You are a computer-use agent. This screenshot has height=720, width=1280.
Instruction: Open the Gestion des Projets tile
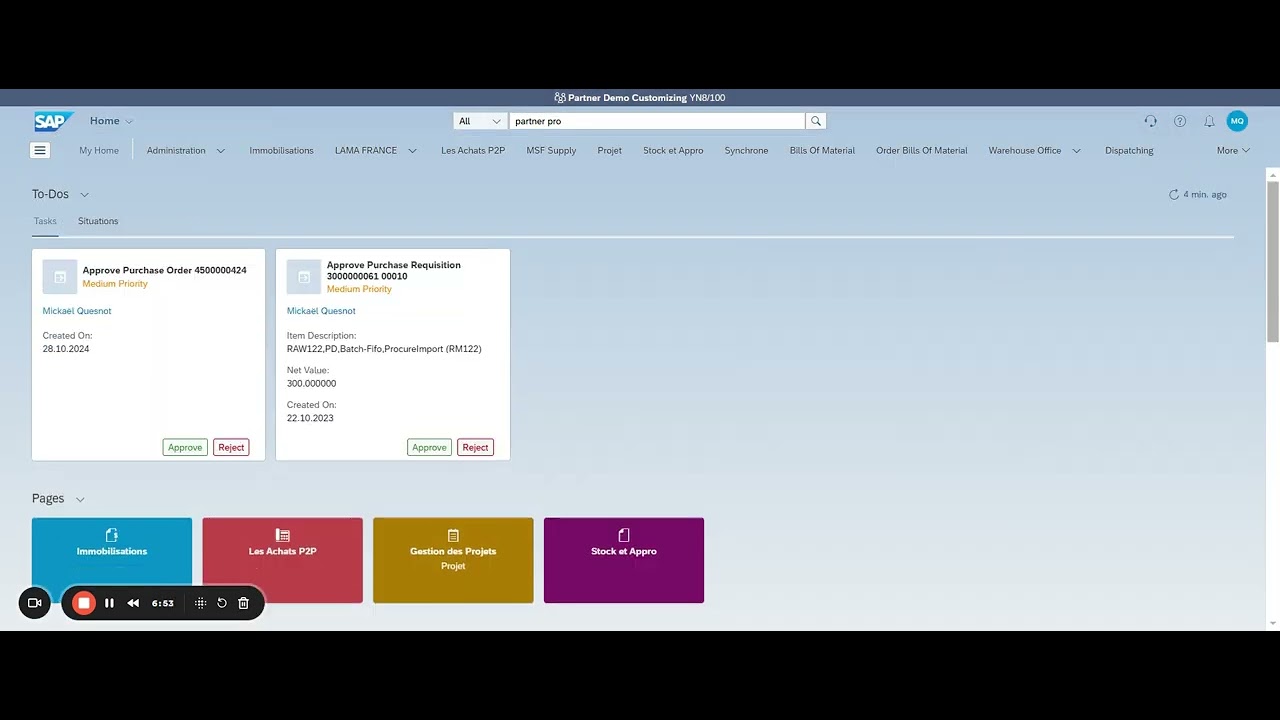(x=453, y=560)
